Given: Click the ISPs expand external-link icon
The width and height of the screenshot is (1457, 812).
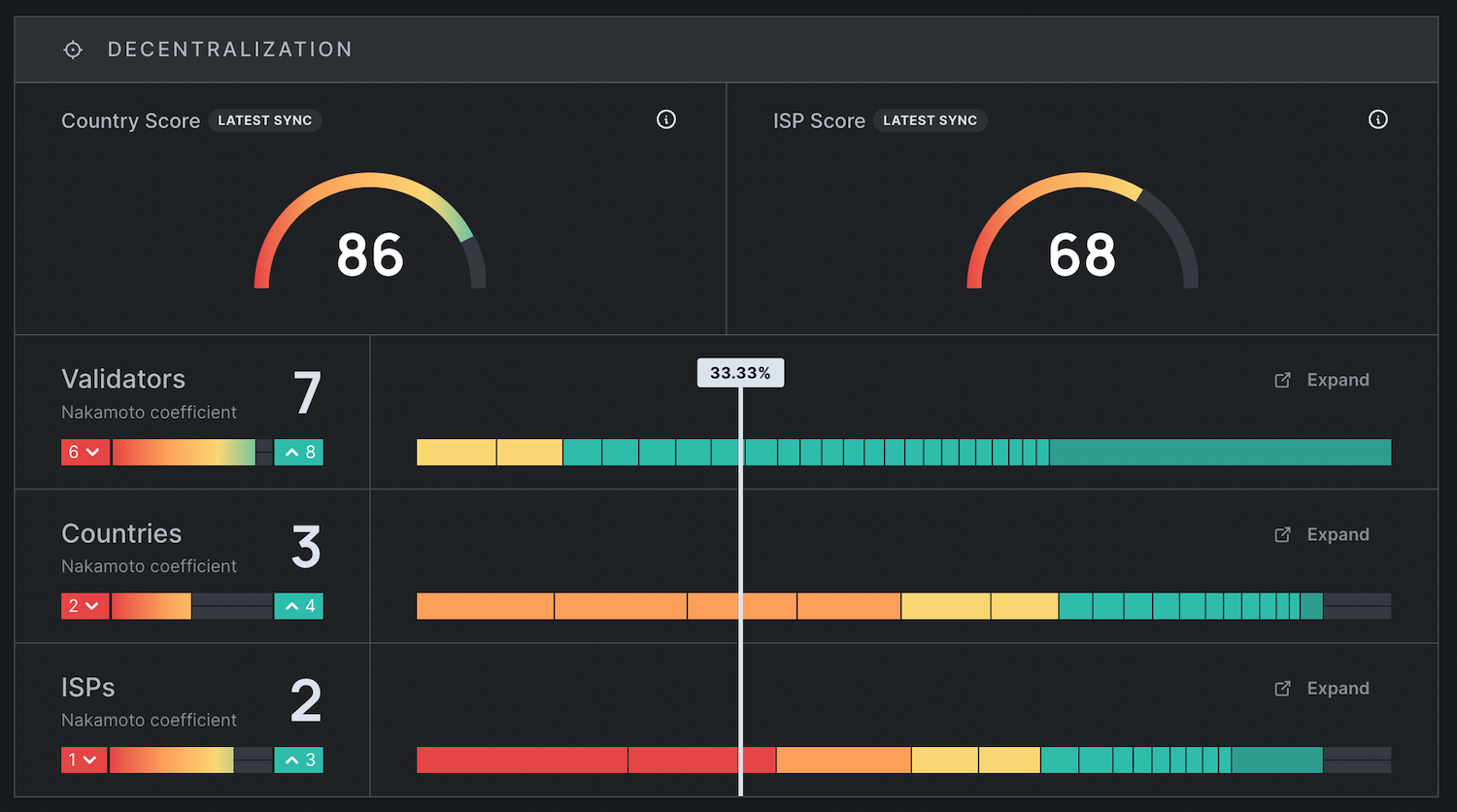Looking at the screenshot, I should tap(1282, 688).
